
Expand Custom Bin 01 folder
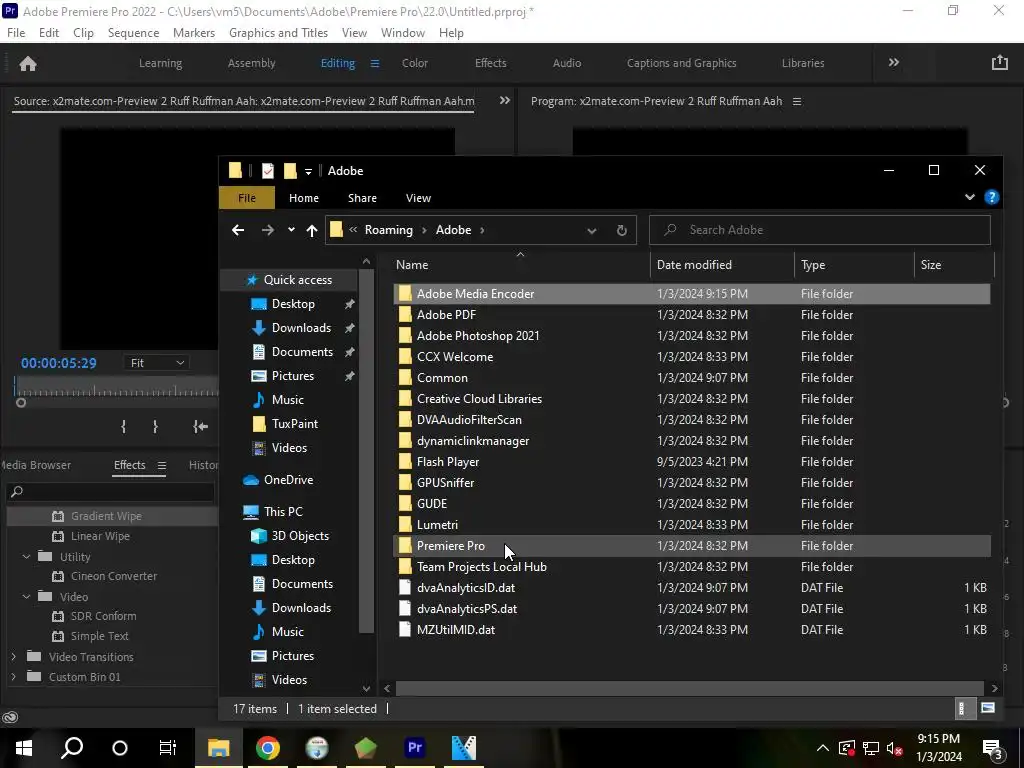(x=14, y=677)
